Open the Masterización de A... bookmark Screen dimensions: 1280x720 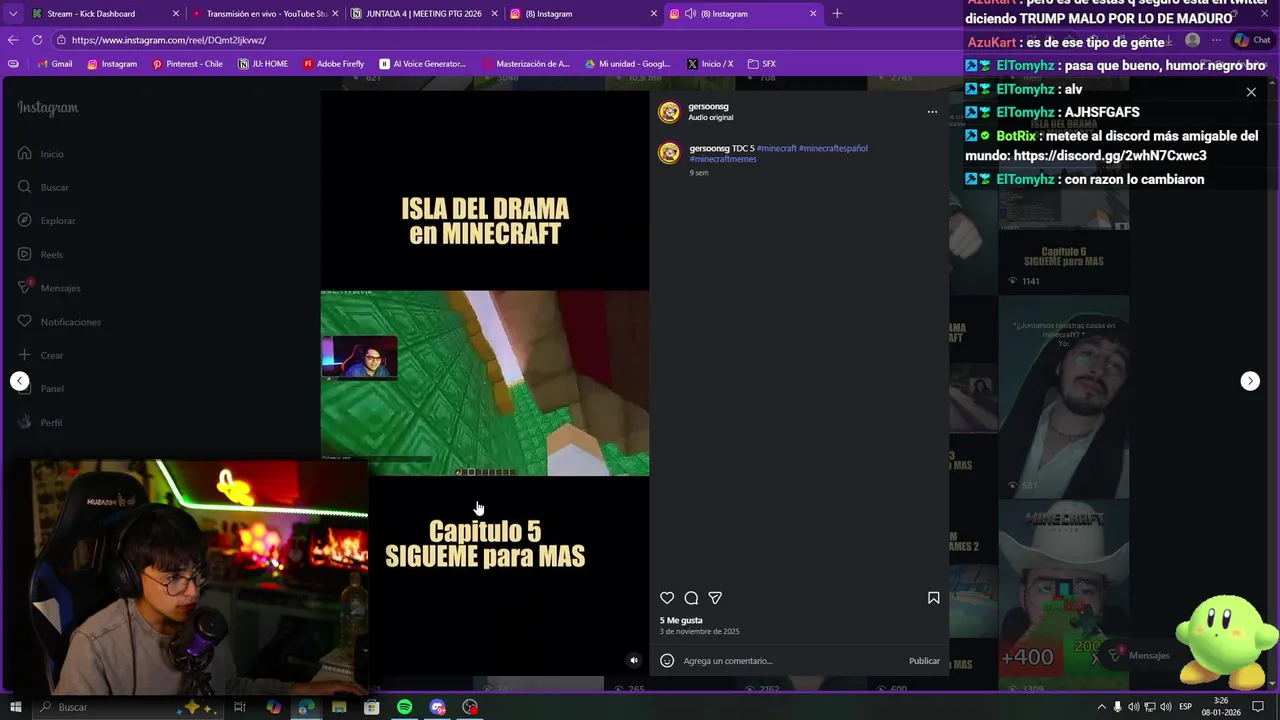(525, 64)
